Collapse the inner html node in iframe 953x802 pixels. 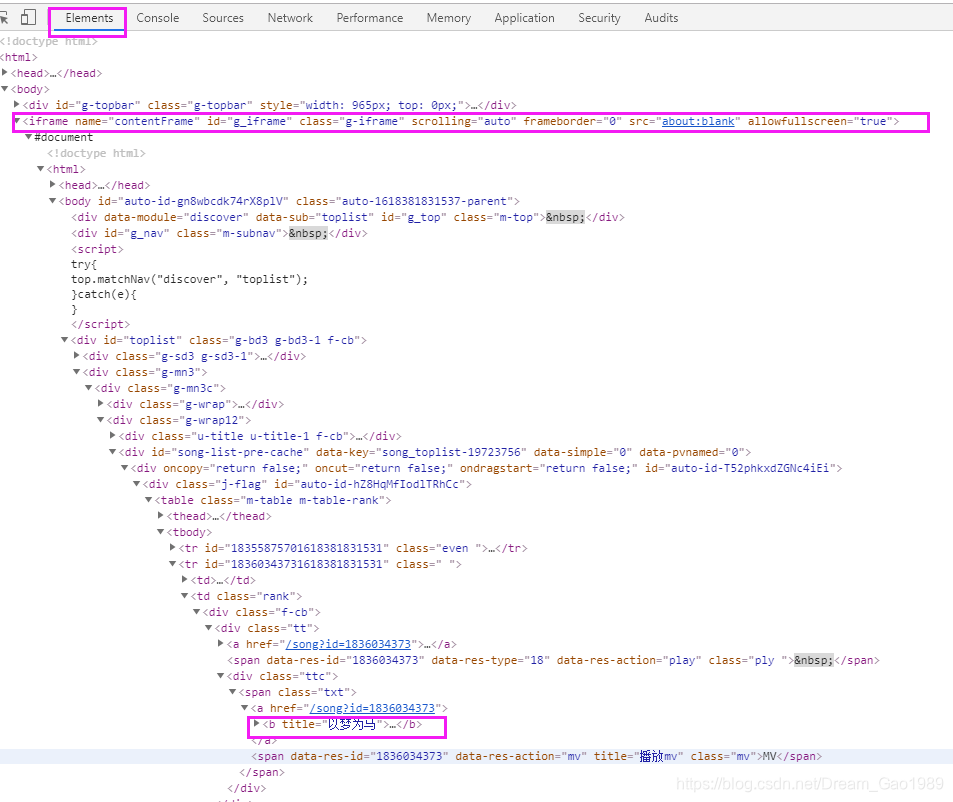click(41, 168)
